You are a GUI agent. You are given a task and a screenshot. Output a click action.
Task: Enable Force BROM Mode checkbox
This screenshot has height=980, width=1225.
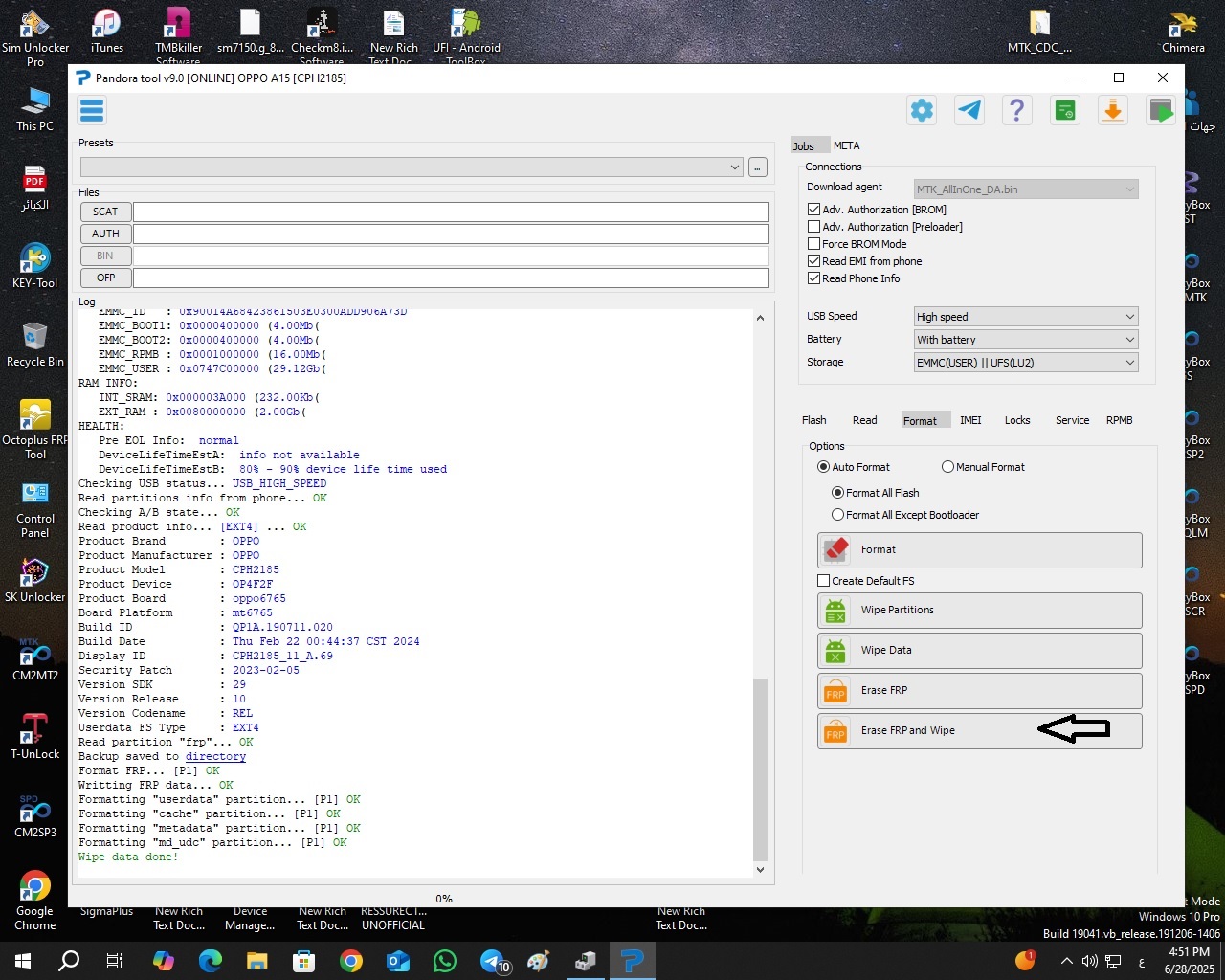point(813,244)
